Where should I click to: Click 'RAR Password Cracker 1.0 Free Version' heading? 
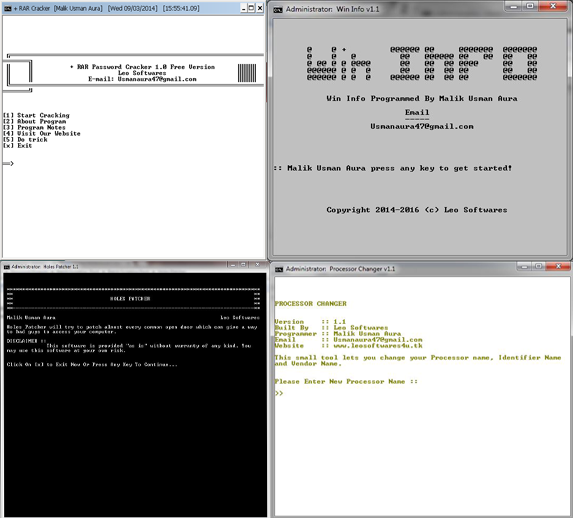click(x=146, y=67)
